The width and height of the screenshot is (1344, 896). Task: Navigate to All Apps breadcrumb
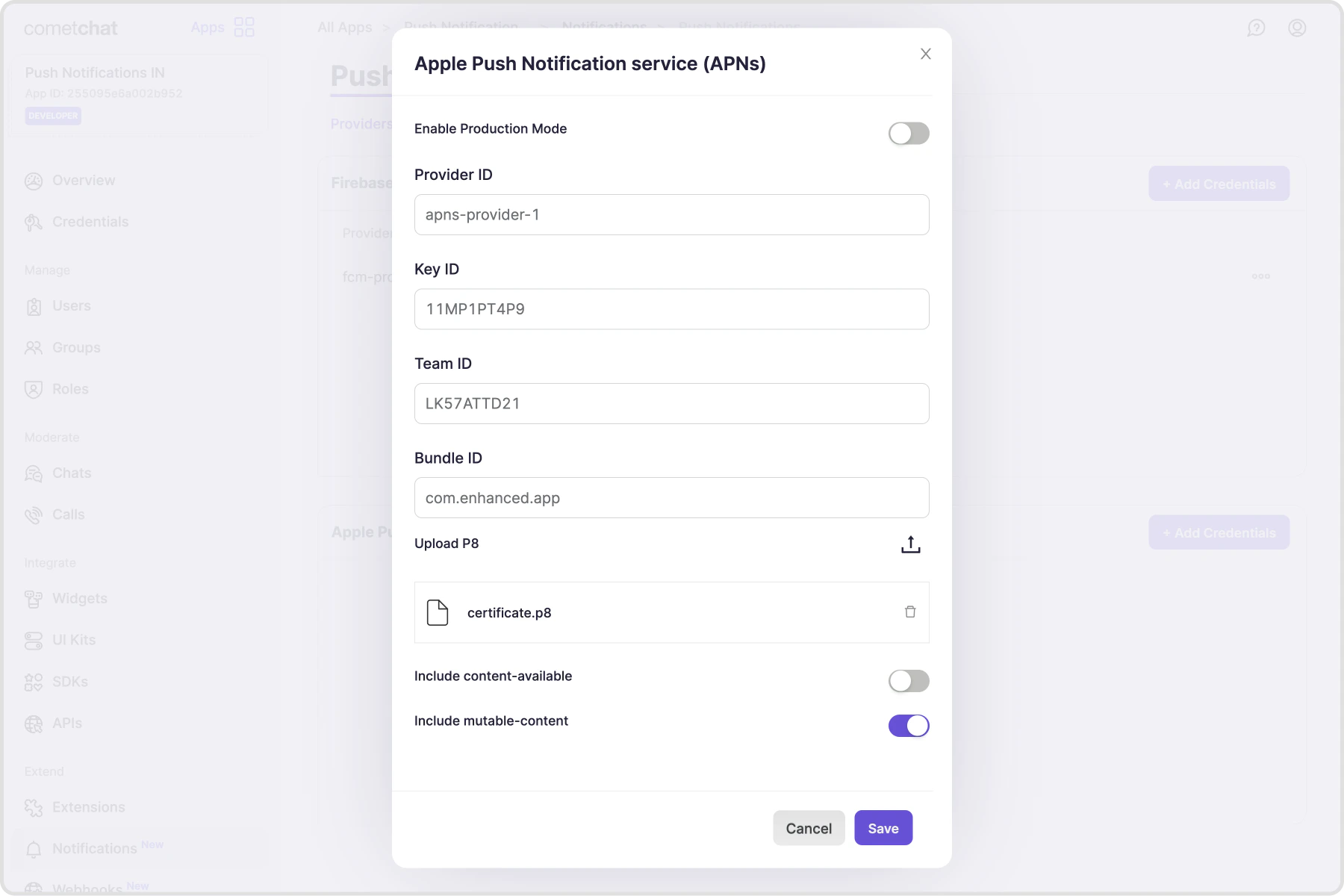[x=345, y=27]
